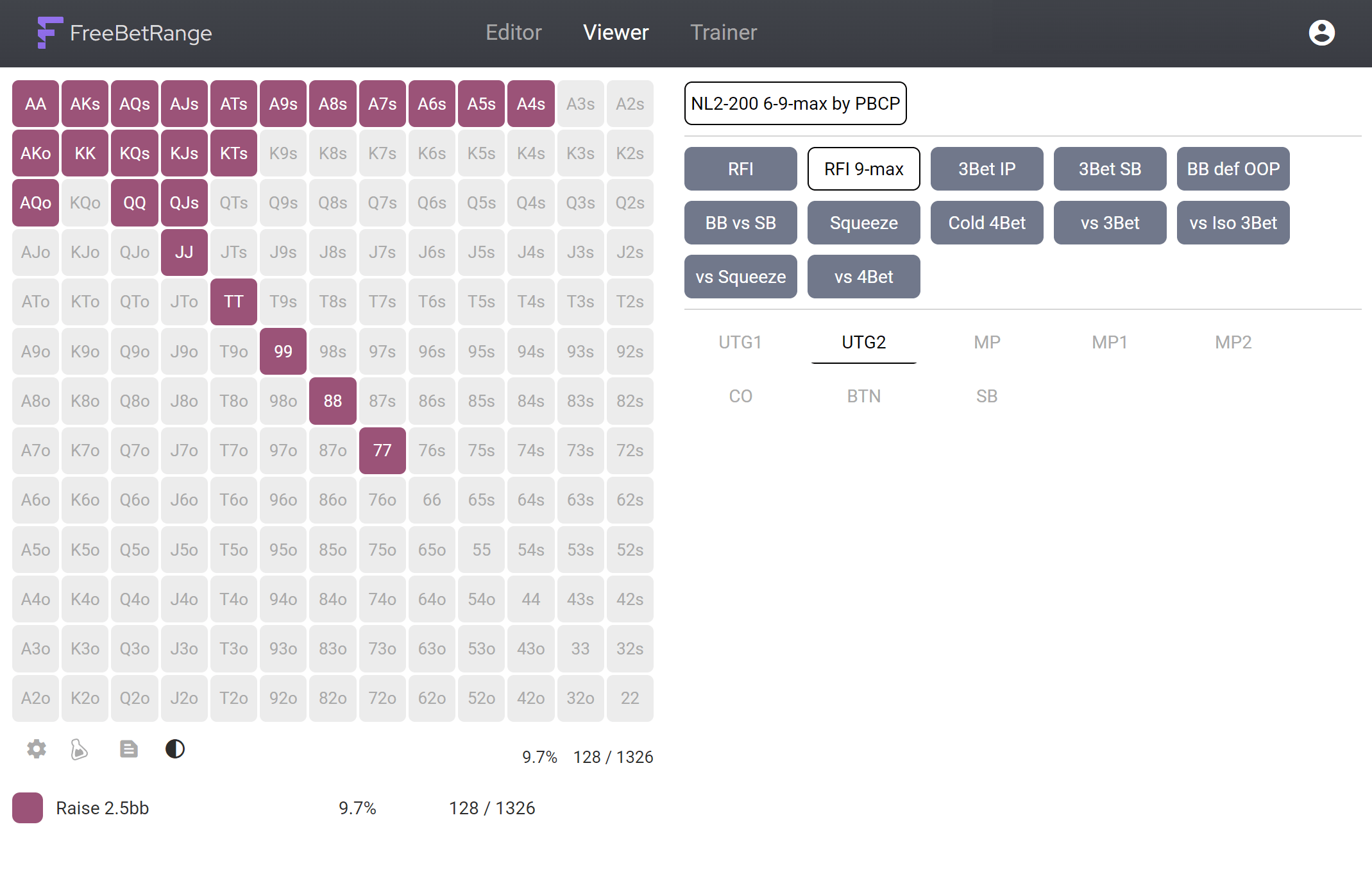Choose the MP2 position tab

coord(1233,342)
